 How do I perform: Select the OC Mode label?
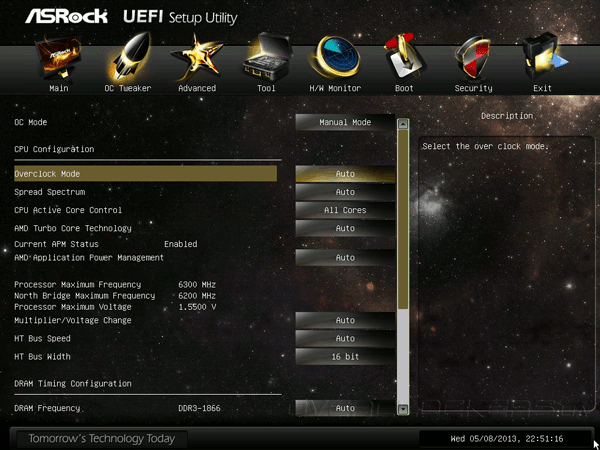[31, 122]
